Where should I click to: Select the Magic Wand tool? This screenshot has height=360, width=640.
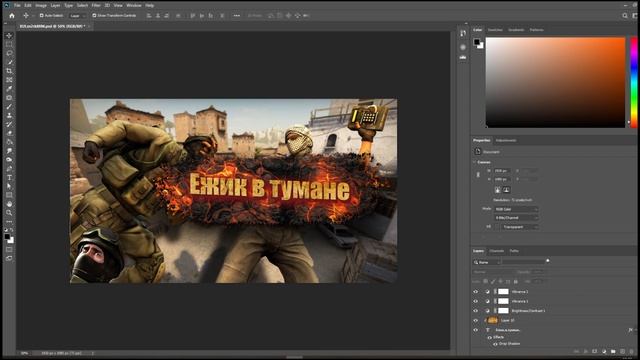(9, 62)
